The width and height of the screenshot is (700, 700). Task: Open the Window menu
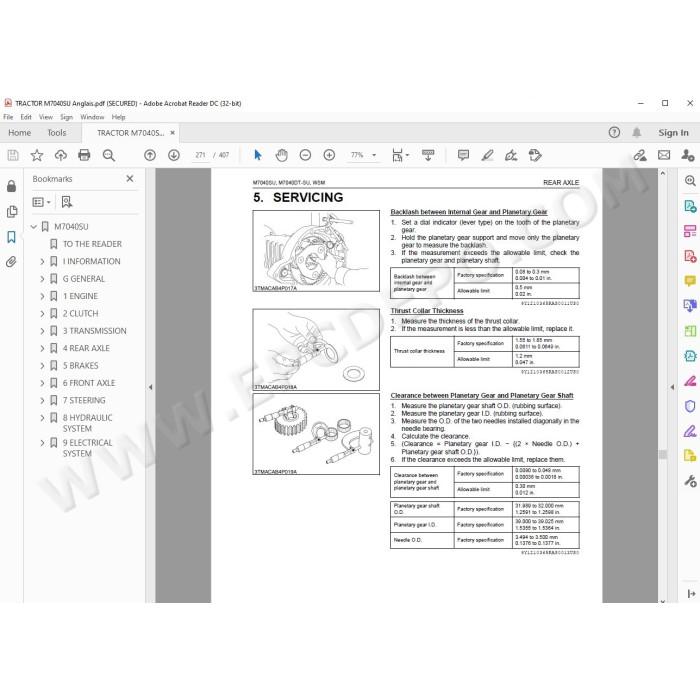click(x=92, y=117)
